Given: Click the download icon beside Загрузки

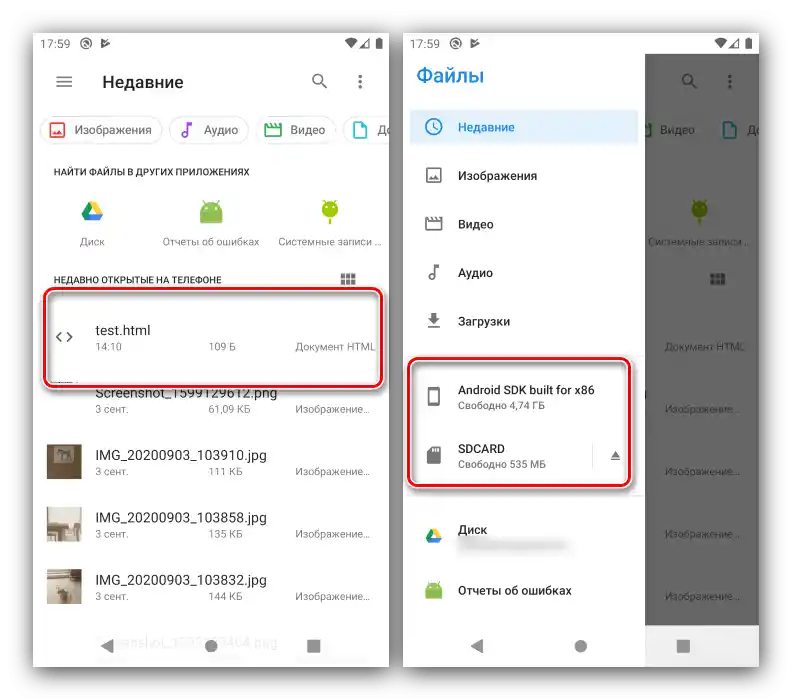Looking at the screenshot, I should coord(434,321).
